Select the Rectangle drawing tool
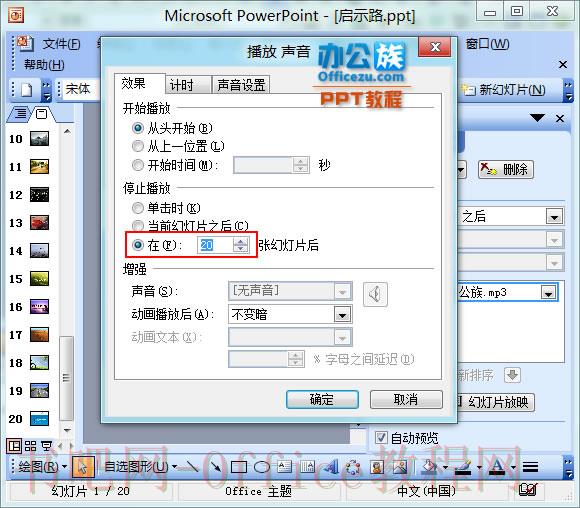The image size is (580, 508). (x=239, y=467)
